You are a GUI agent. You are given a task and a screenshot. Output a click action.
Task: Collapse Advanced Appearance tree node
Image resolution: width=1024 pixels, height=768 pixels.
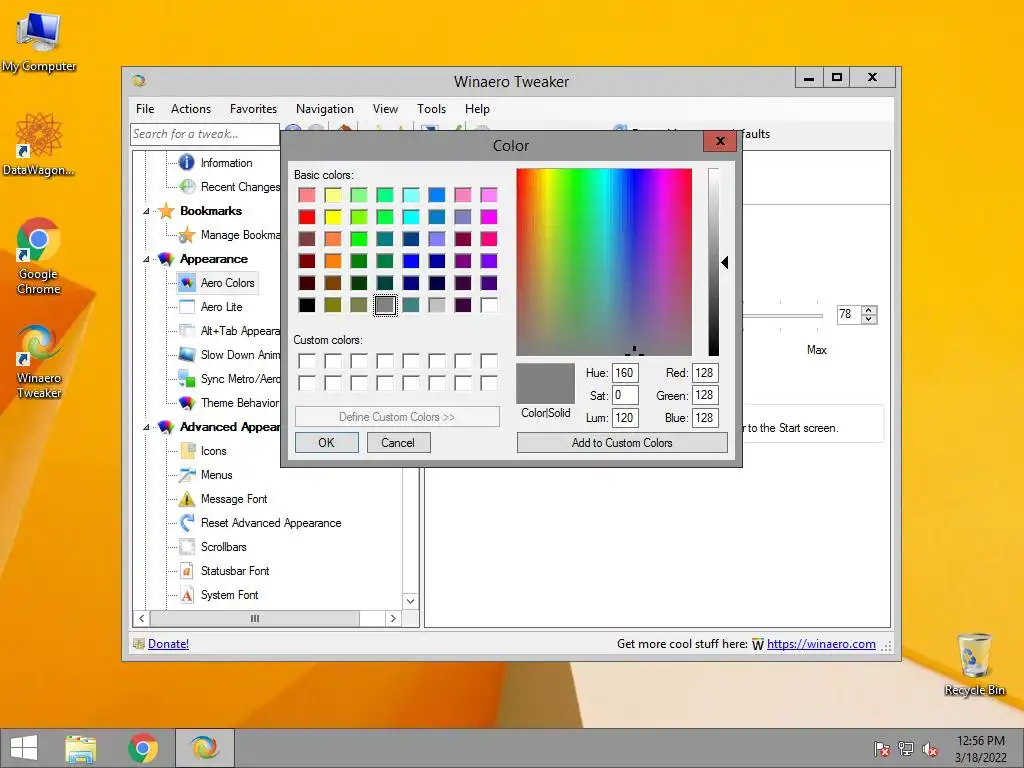click(x=146, y=427)
